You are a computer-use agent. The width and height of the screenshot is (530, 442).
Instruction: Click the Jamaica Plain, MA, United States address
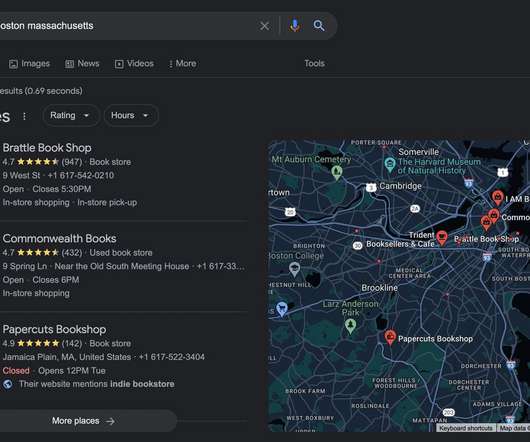tap(67, 357)
